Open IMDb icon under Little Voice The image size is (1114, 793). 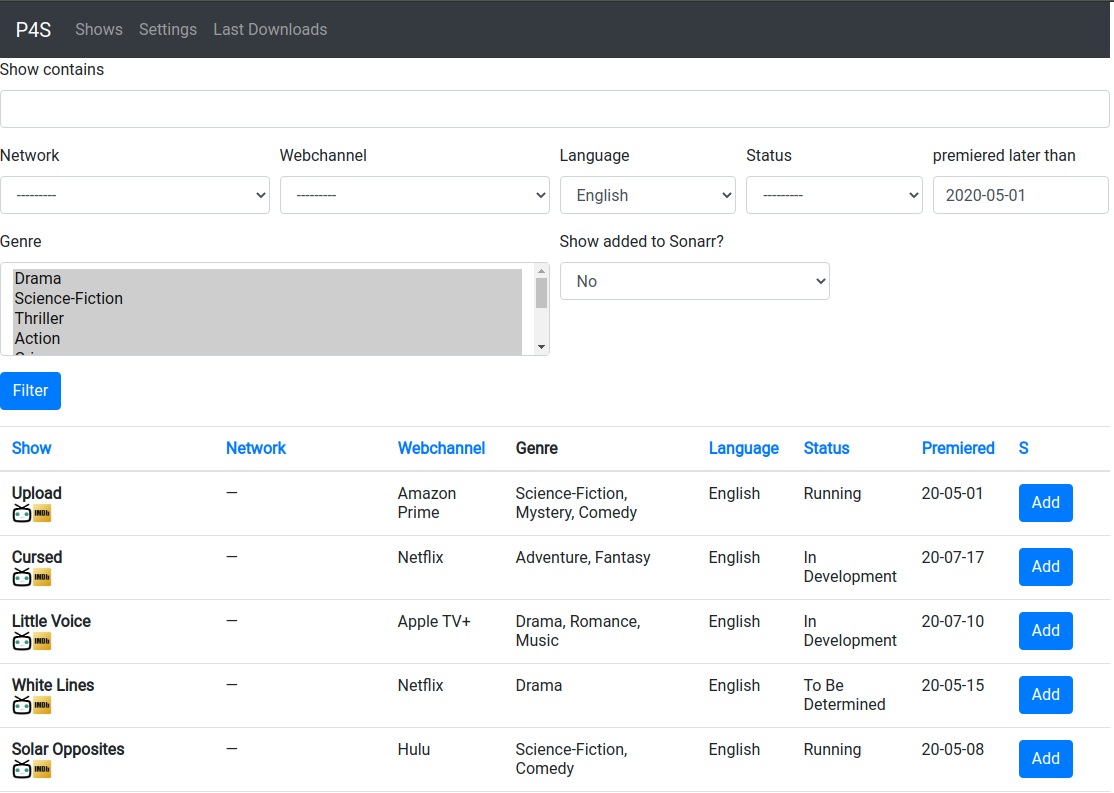(x=42, y=641)
